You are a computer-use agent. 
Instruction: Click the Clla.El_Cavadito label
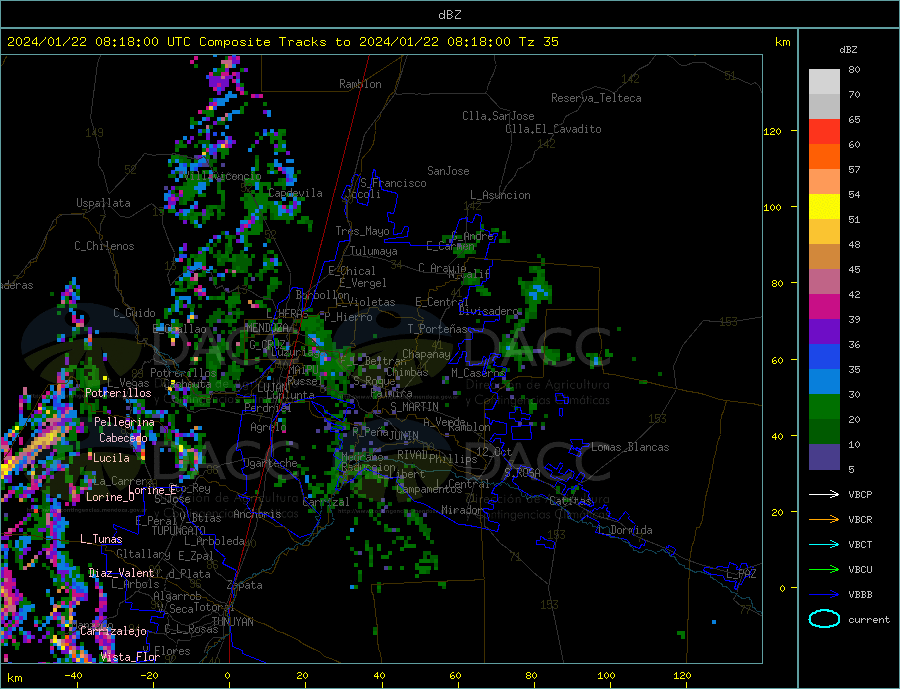(553, 129)
